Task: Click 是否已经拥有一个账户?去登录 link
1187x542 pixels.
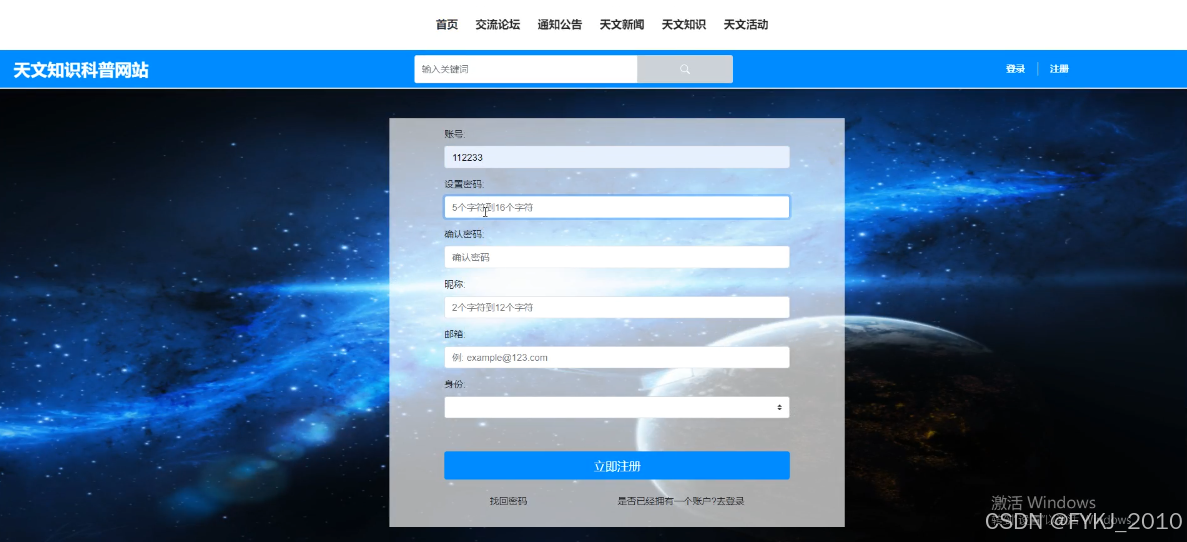Action: coord(681,501)
